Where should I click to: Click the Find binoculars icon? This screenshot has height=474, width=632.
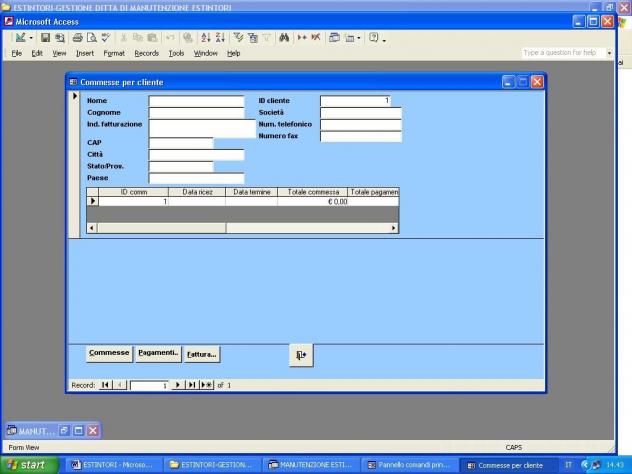(x=284, y=38)
